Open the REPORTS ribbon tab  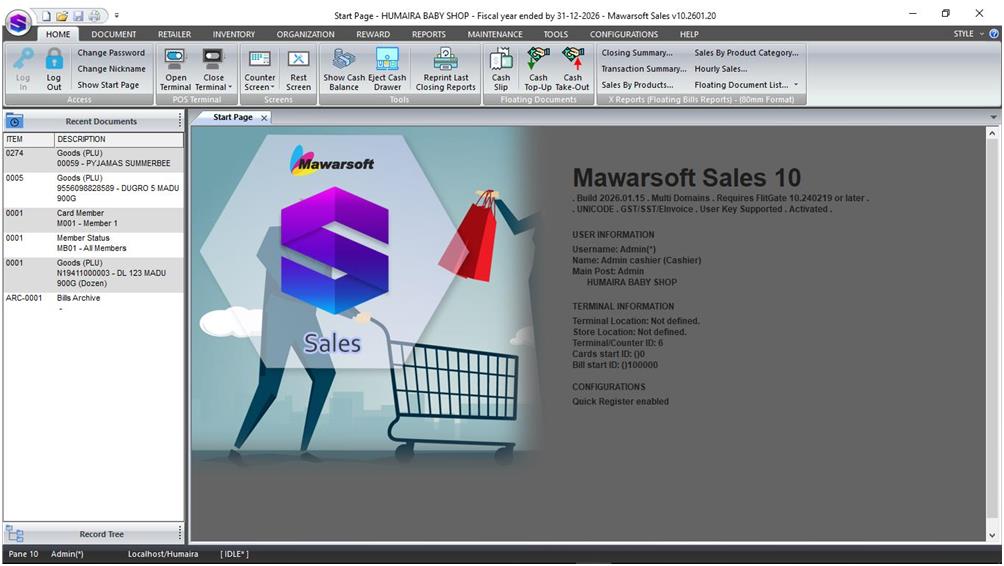pyautogui.click(x=429, y=34)
